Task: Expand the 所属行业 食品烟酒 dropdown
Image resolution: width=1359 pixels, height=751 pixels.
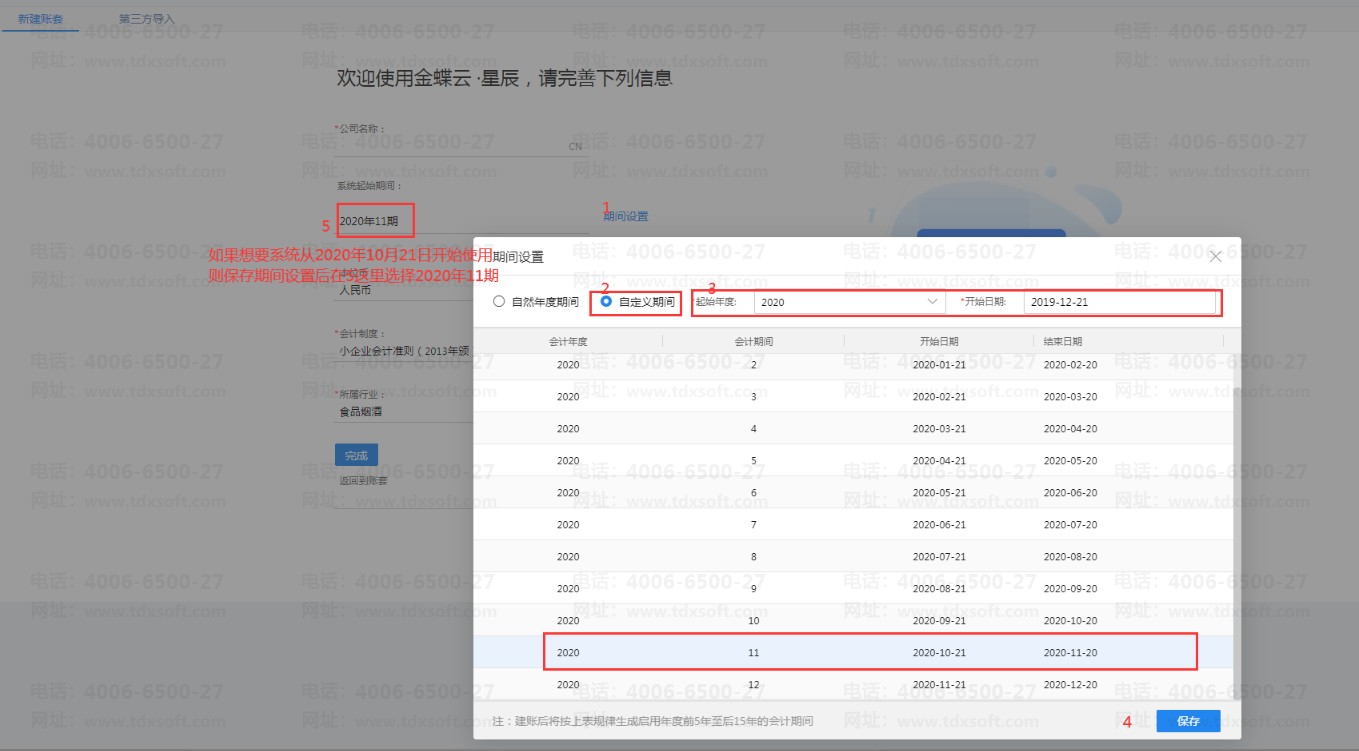Action: click(404, 410)
